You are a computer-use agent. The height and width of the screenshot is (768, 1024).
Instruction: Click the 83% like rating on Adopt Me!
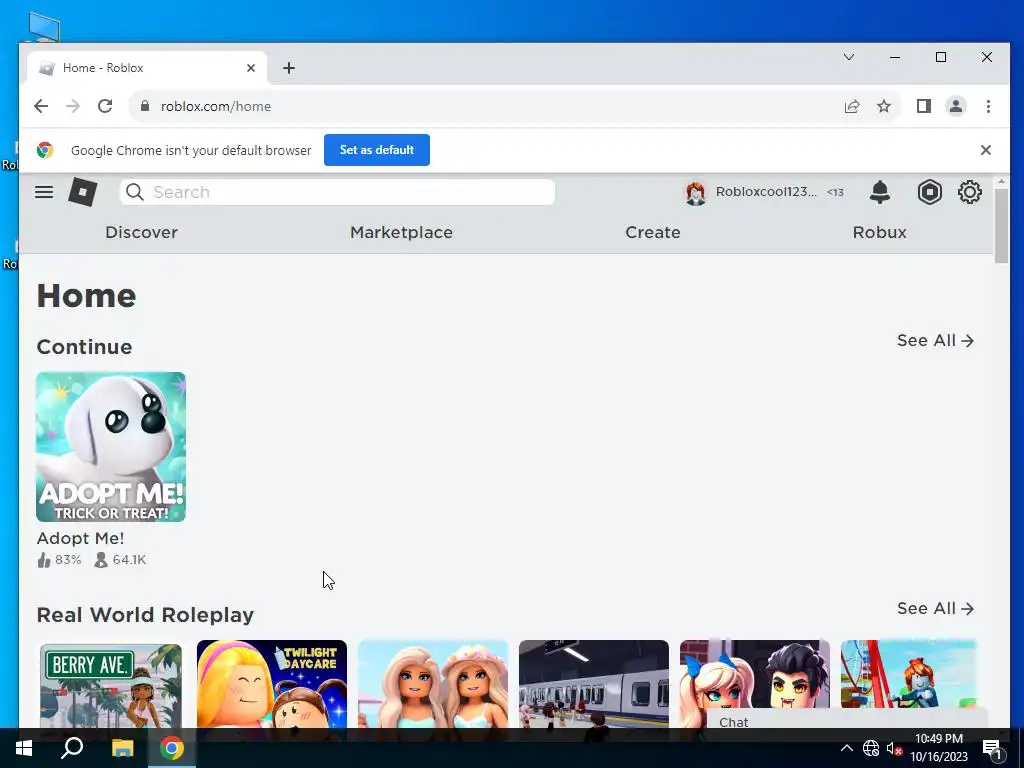59,560
